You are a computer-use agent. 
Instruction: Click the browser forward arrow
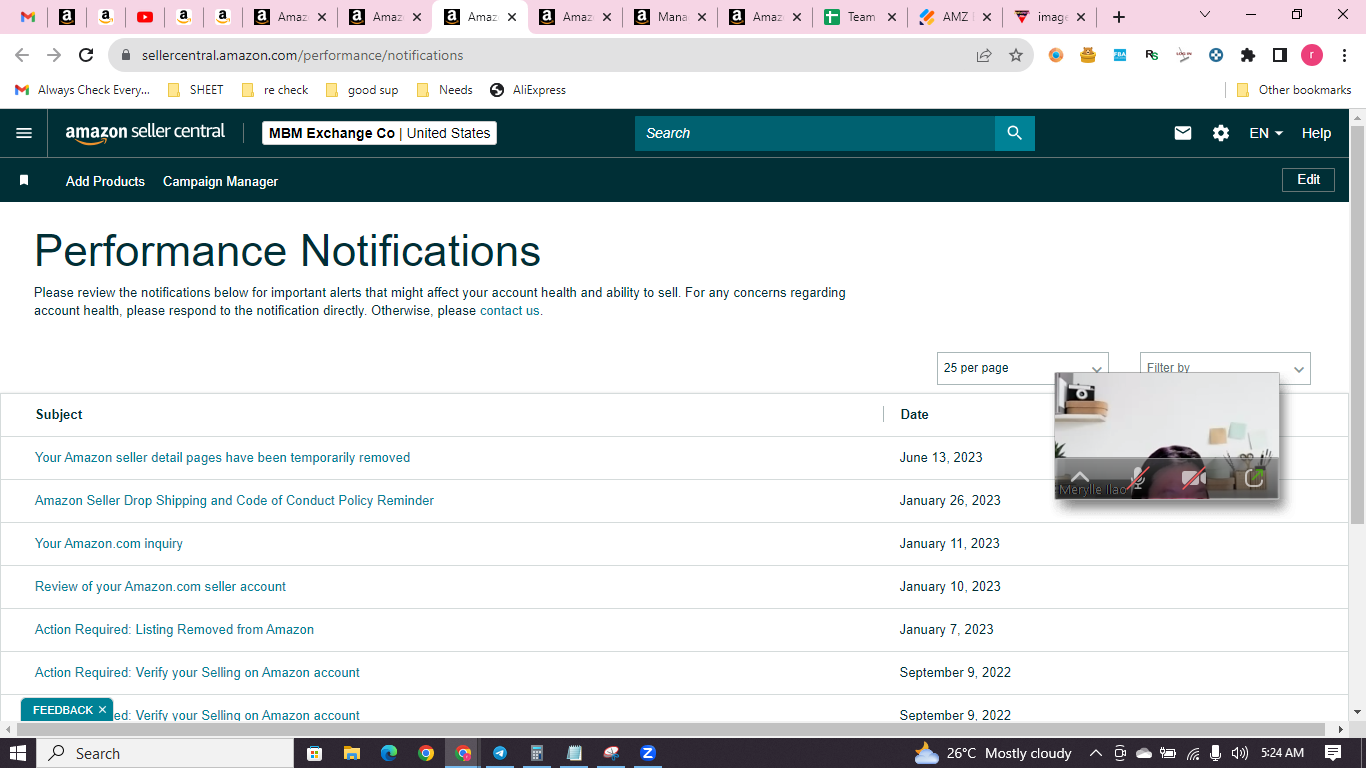pyautogui.click(x=54, y=55)
